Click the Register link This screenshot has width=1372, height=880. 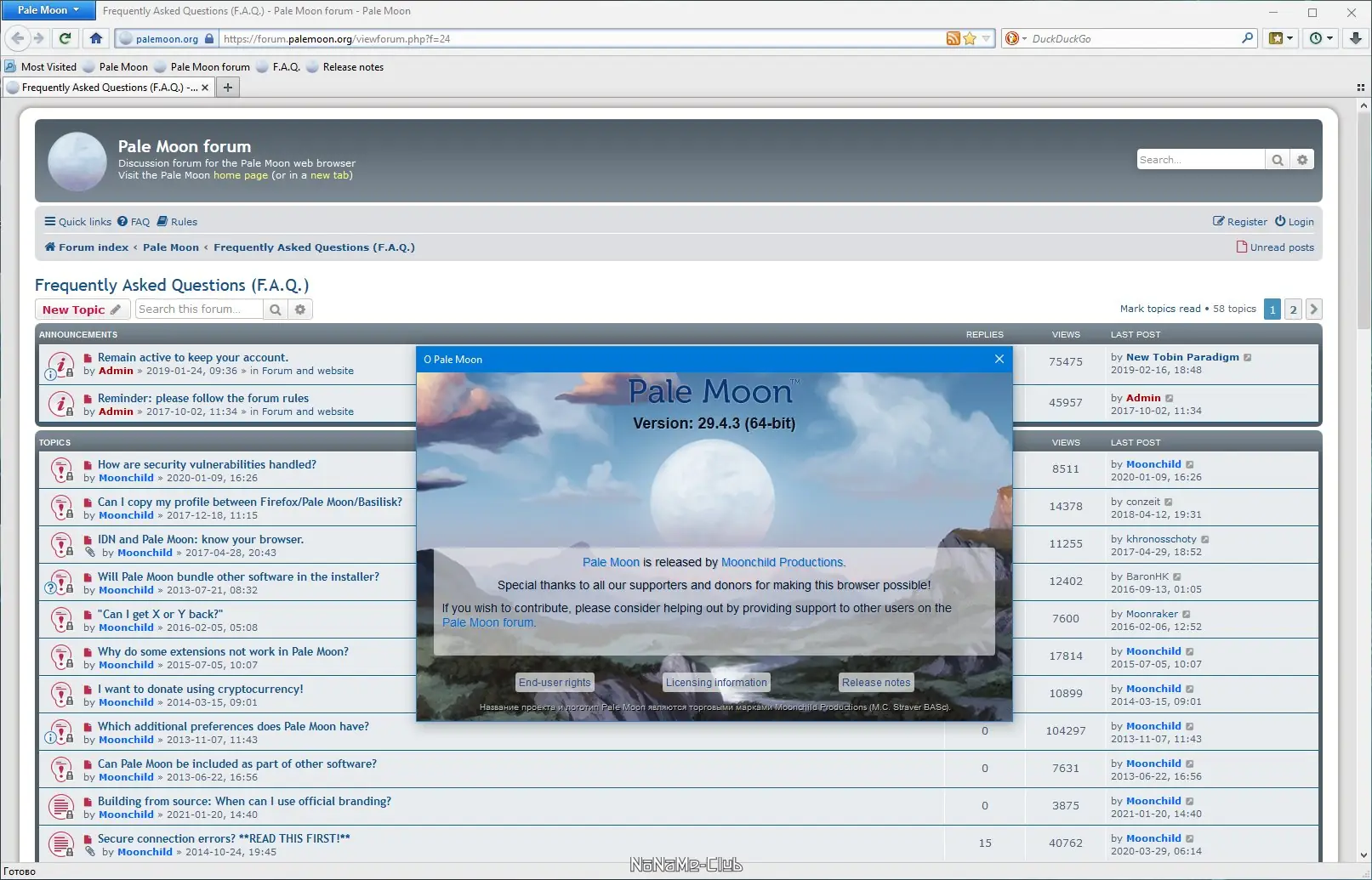coord(1240,222)
